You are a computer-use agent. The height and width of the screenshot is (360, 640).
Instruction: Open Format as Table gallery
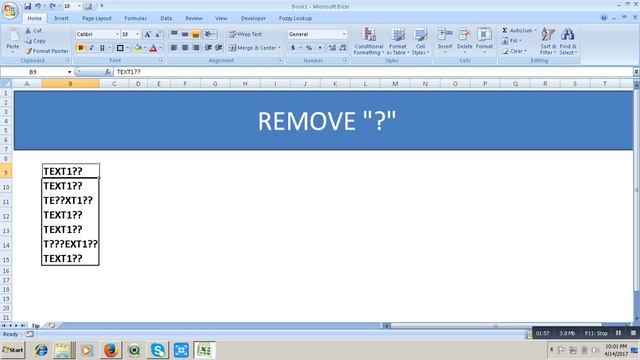tap(397, 41)
